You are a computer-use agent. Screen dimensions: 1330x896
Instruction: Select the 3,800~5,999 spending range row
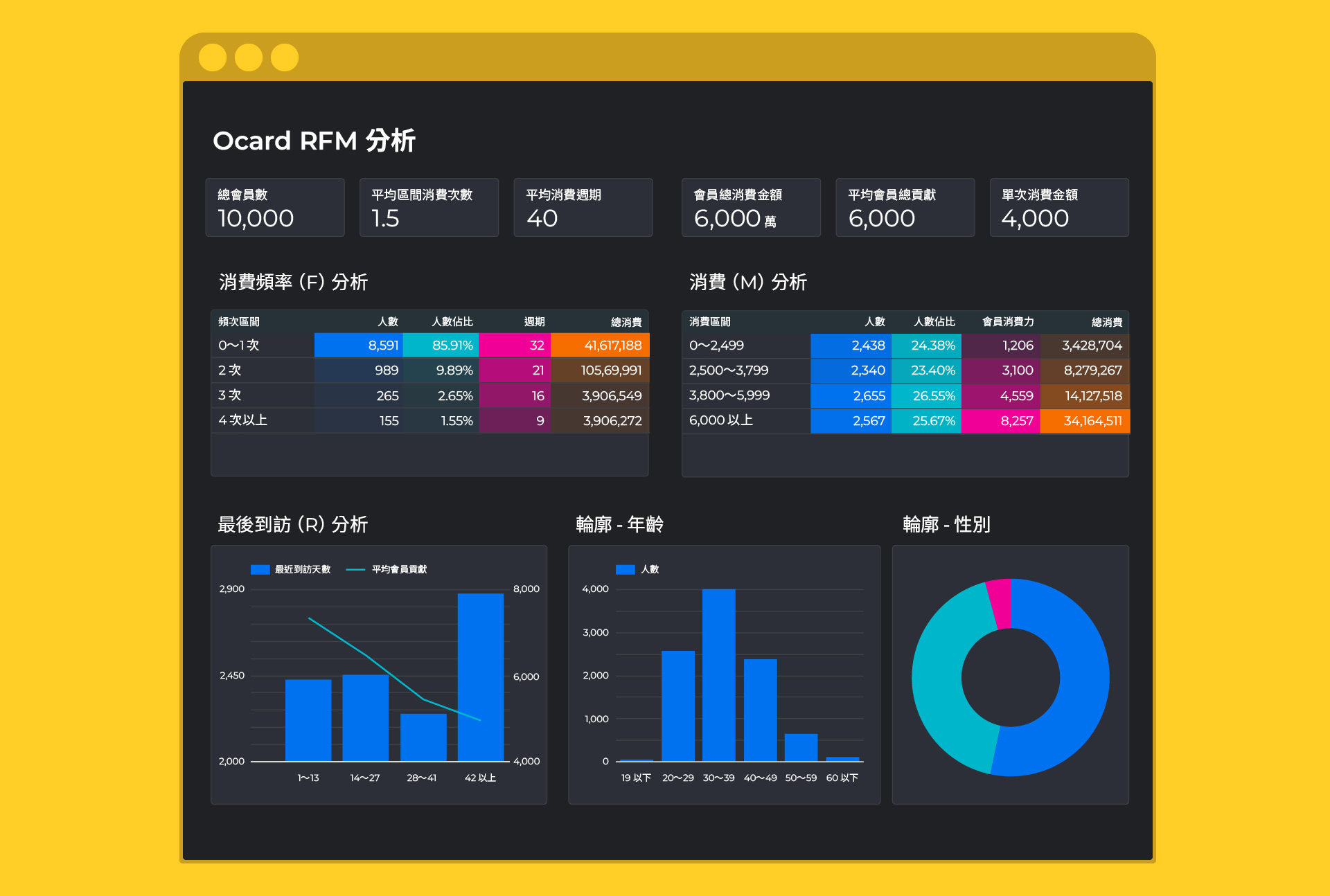(x=906, y=396)
